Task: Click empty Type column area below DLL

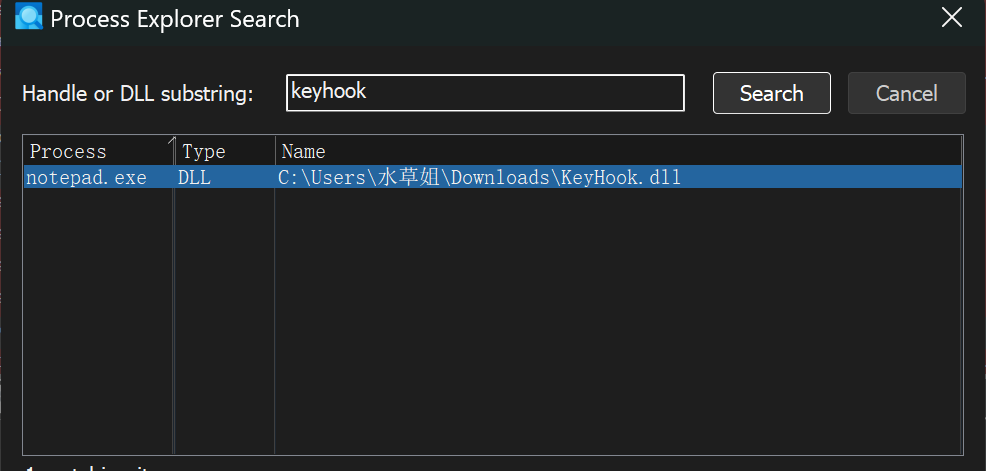Action: (224, 321)
